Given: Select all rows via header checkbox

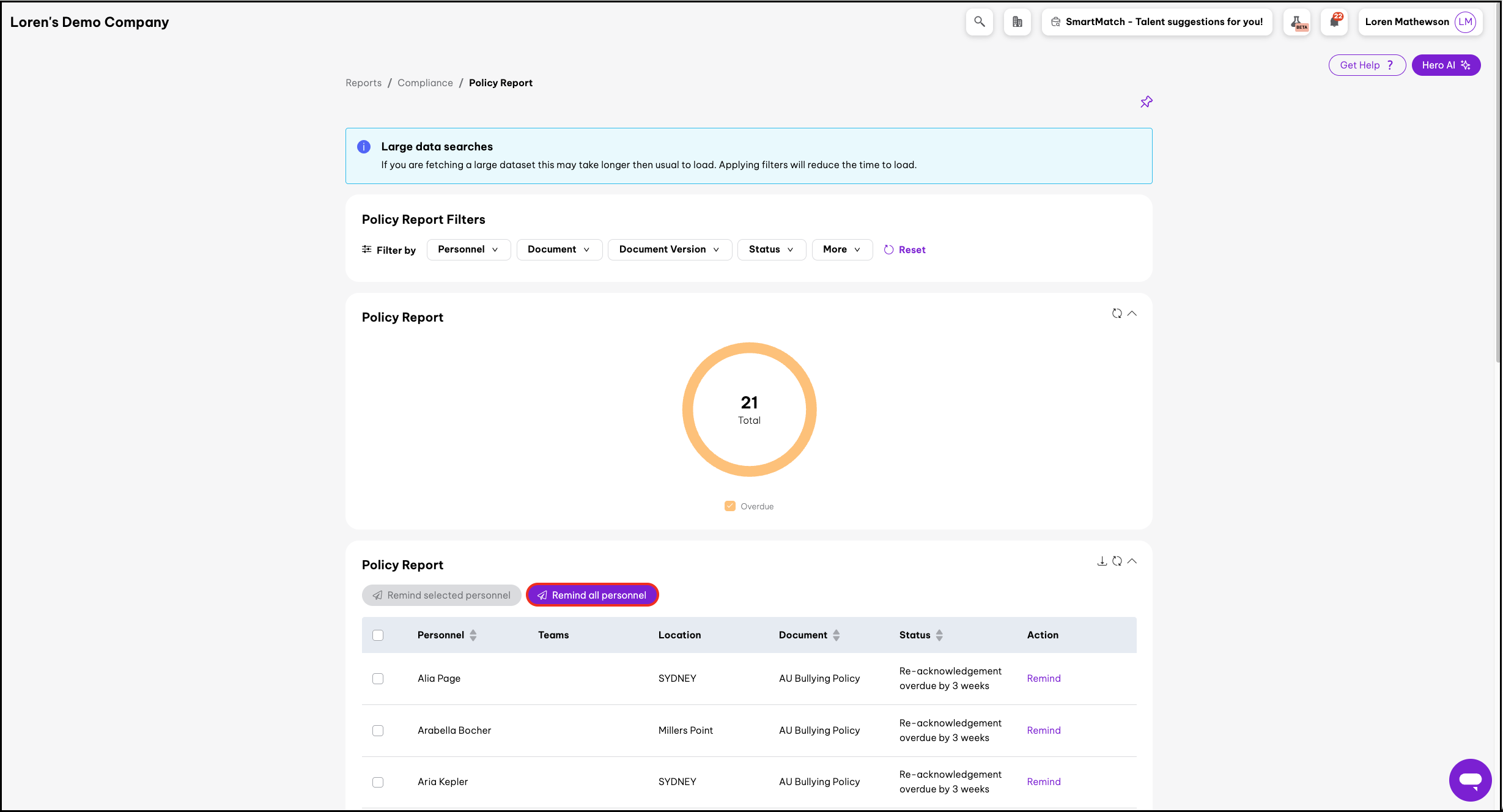Looking at the screenshot, I should (x=378, y=635).
